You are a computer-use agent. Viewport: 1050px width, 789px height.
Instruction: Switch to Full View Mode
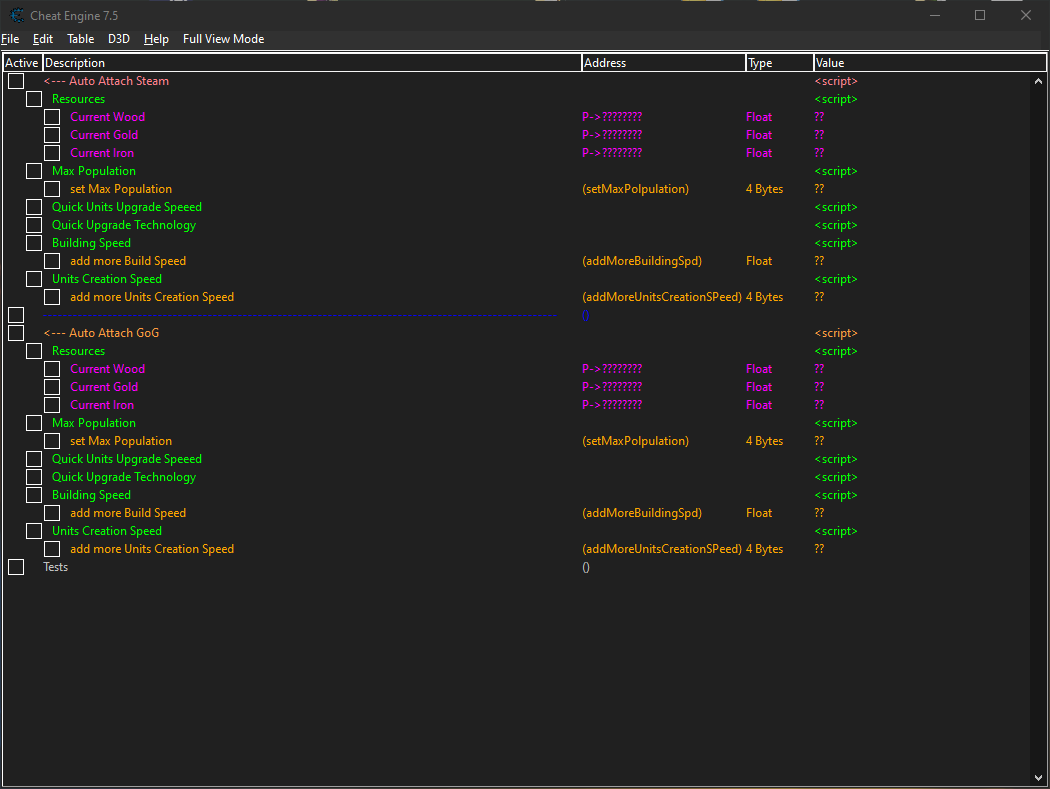point(224,39)
